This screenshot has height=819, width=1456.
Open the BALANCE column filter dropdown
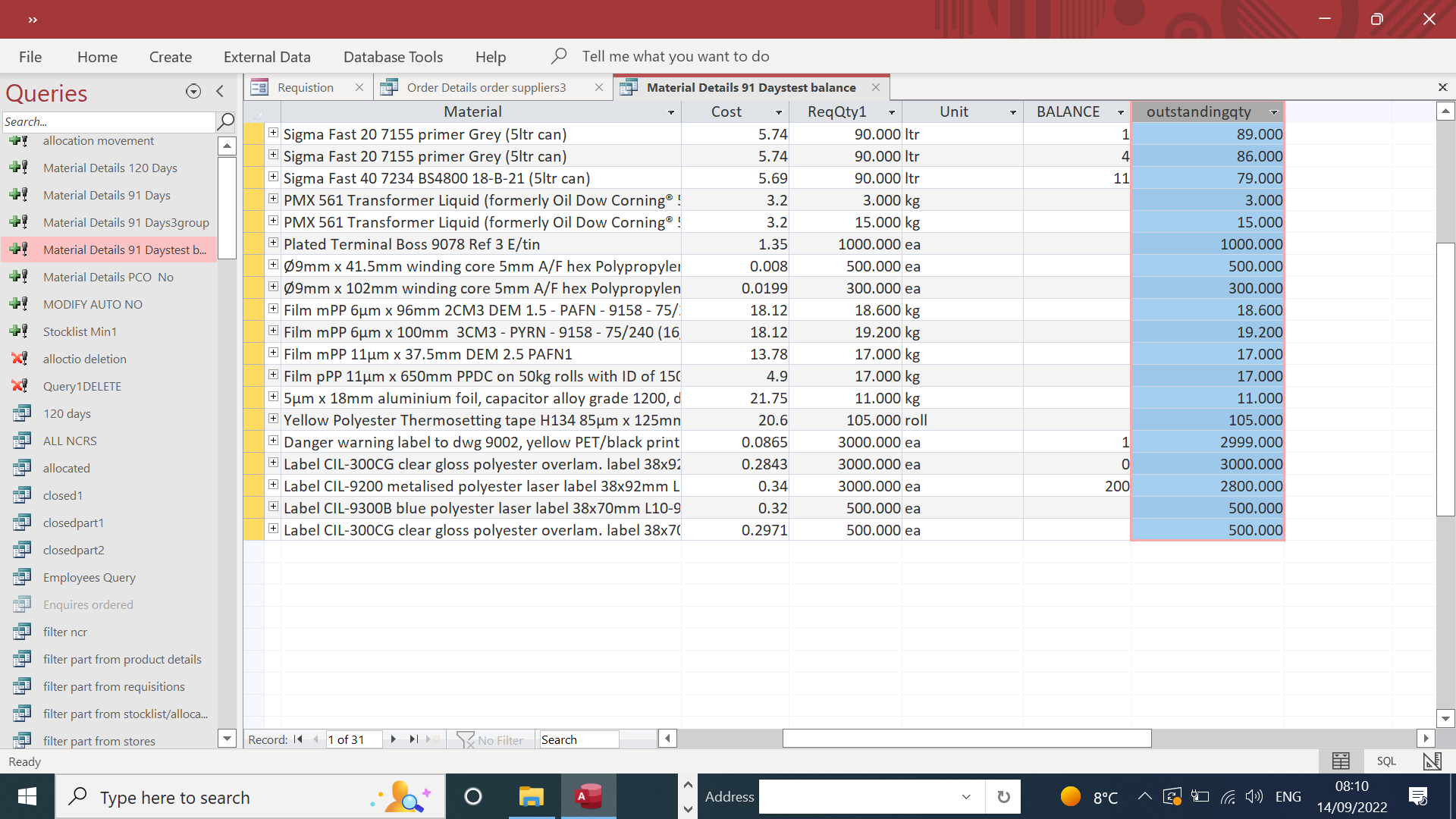(x=1121, y=112)
